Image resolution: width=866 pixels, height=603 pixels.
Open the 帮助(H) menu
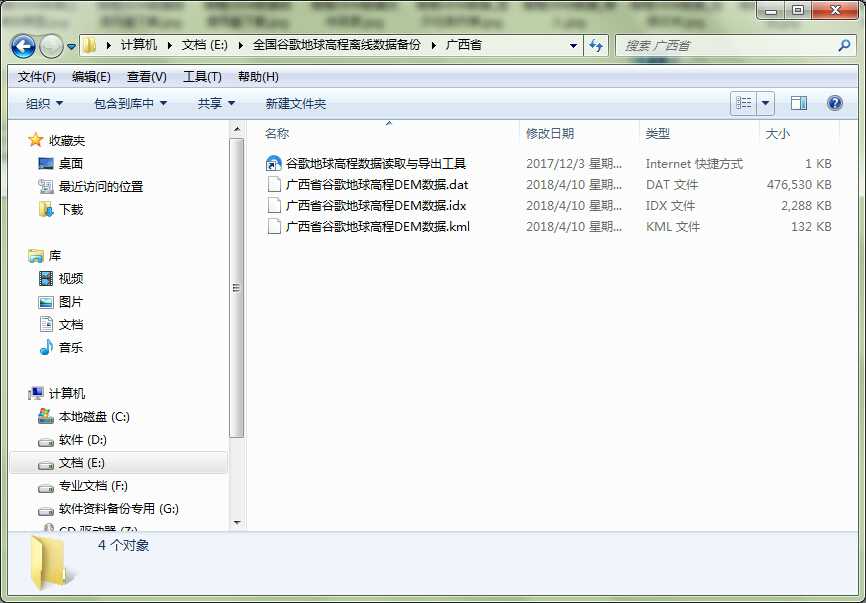coord(258,77)
